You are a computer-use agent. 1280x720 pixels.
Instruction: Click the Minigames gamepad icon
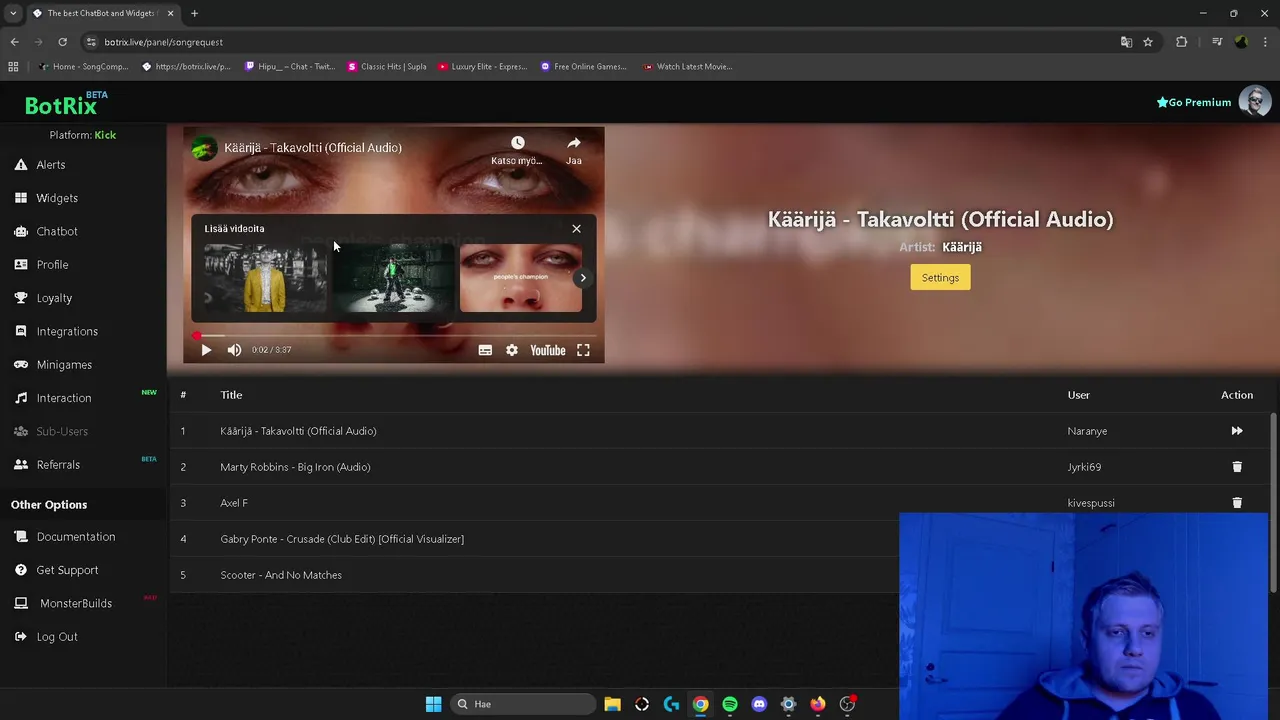click(21, 365)
